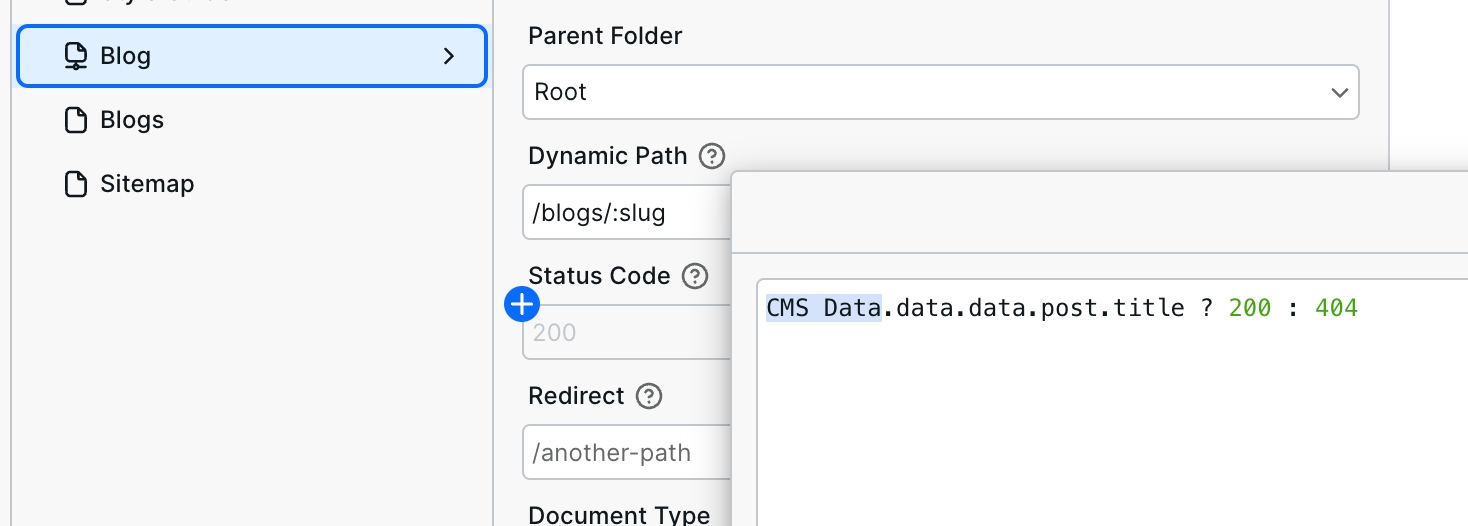Select the Blog page row
1468x526 pixels.
tap(252, 56)
